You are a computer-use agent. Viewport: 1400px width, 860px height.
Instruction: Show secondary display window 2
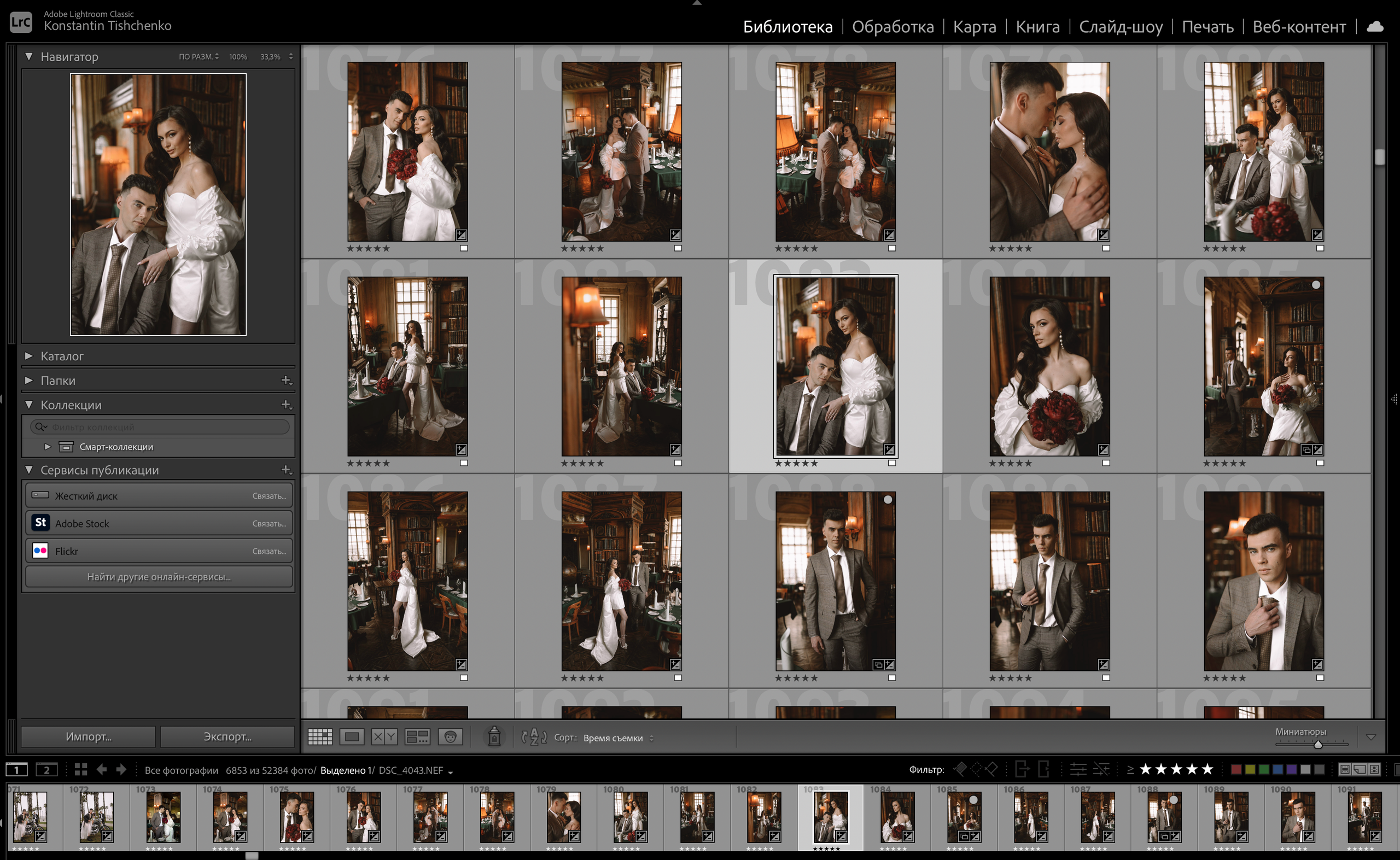[46, 770]
